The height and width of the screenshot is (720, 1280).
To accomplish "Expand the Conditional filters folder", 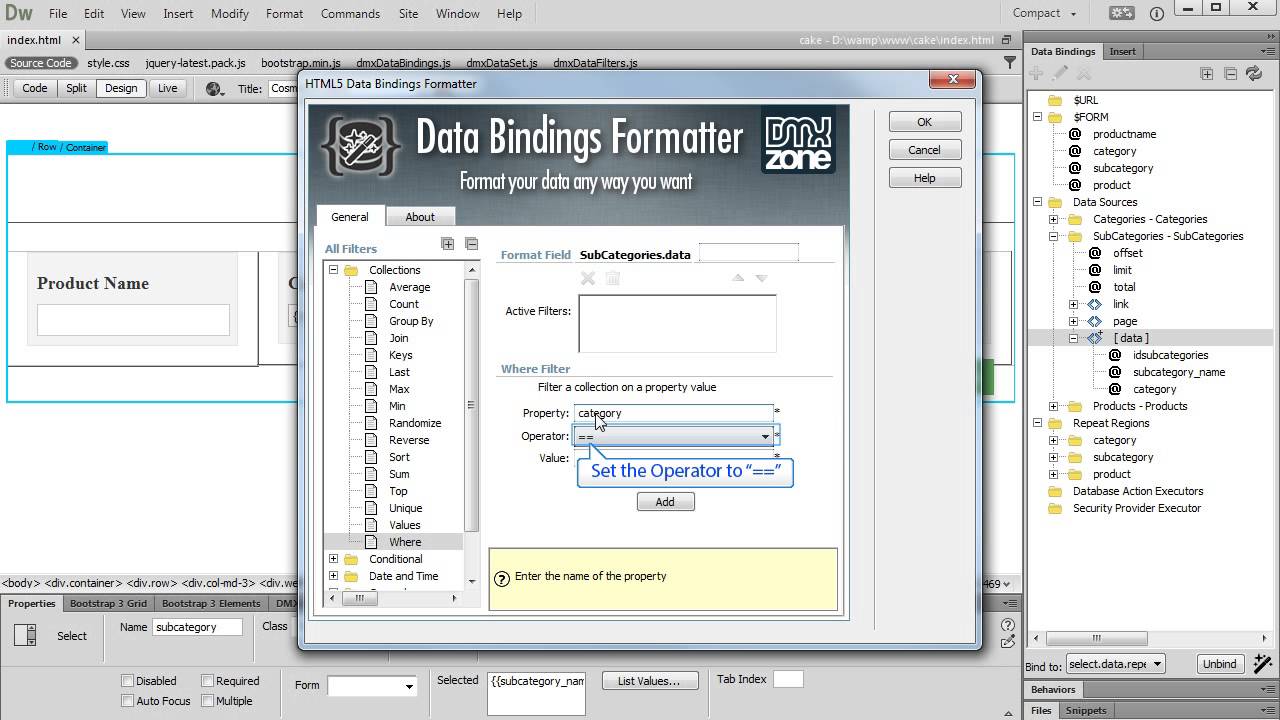I will [x=334, y=559].
